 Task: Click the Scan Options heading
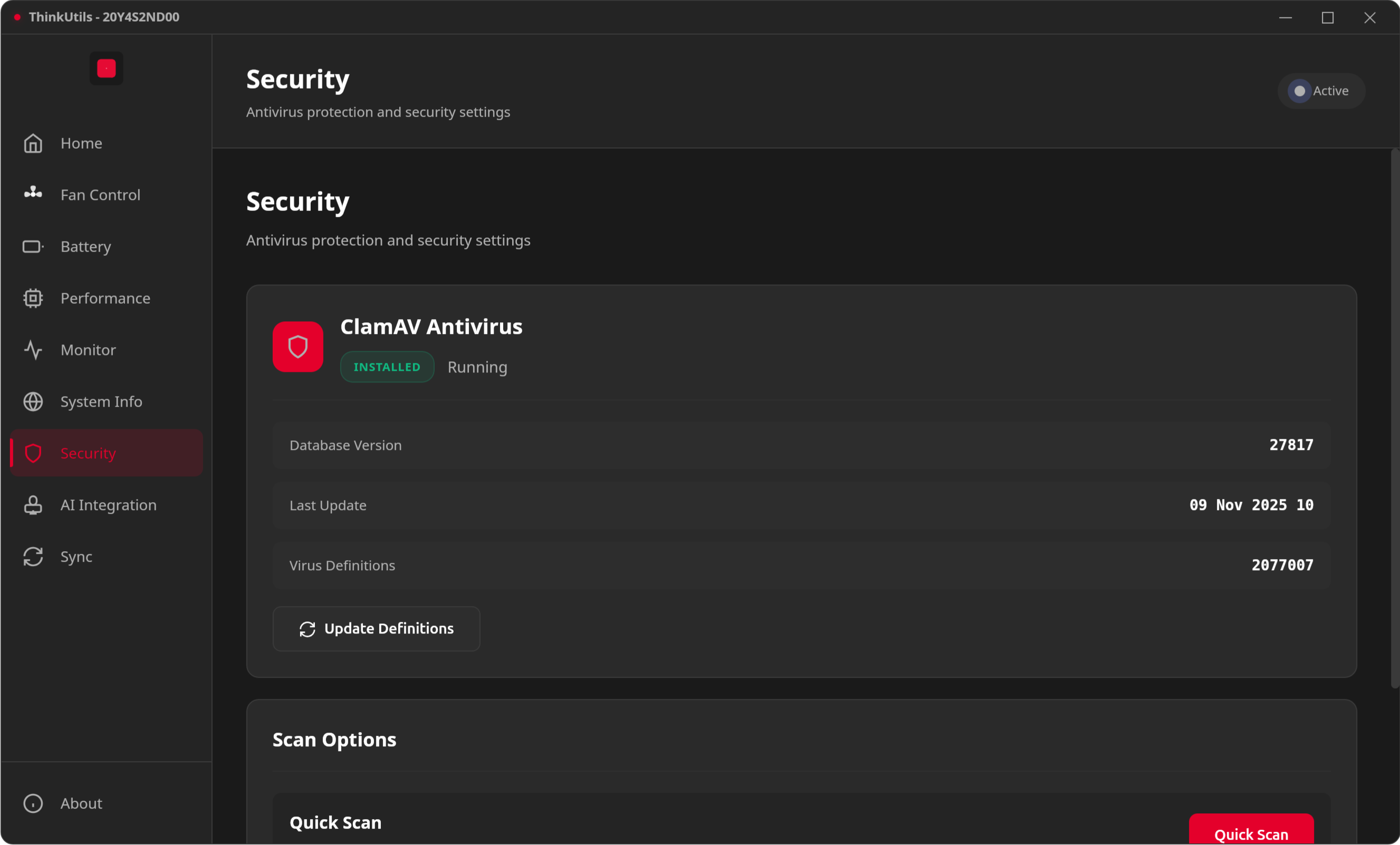(x=334, y=740)
